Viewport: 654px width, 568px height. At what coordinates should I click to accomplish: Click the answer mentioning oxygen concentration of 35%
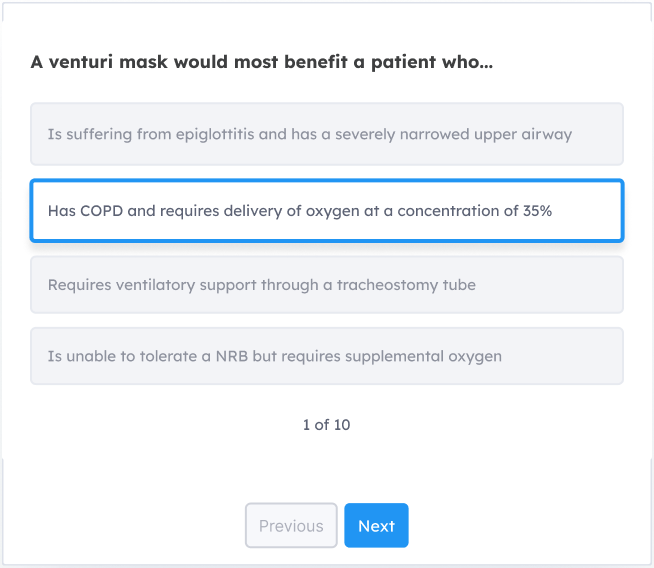[x=326, y=211]
